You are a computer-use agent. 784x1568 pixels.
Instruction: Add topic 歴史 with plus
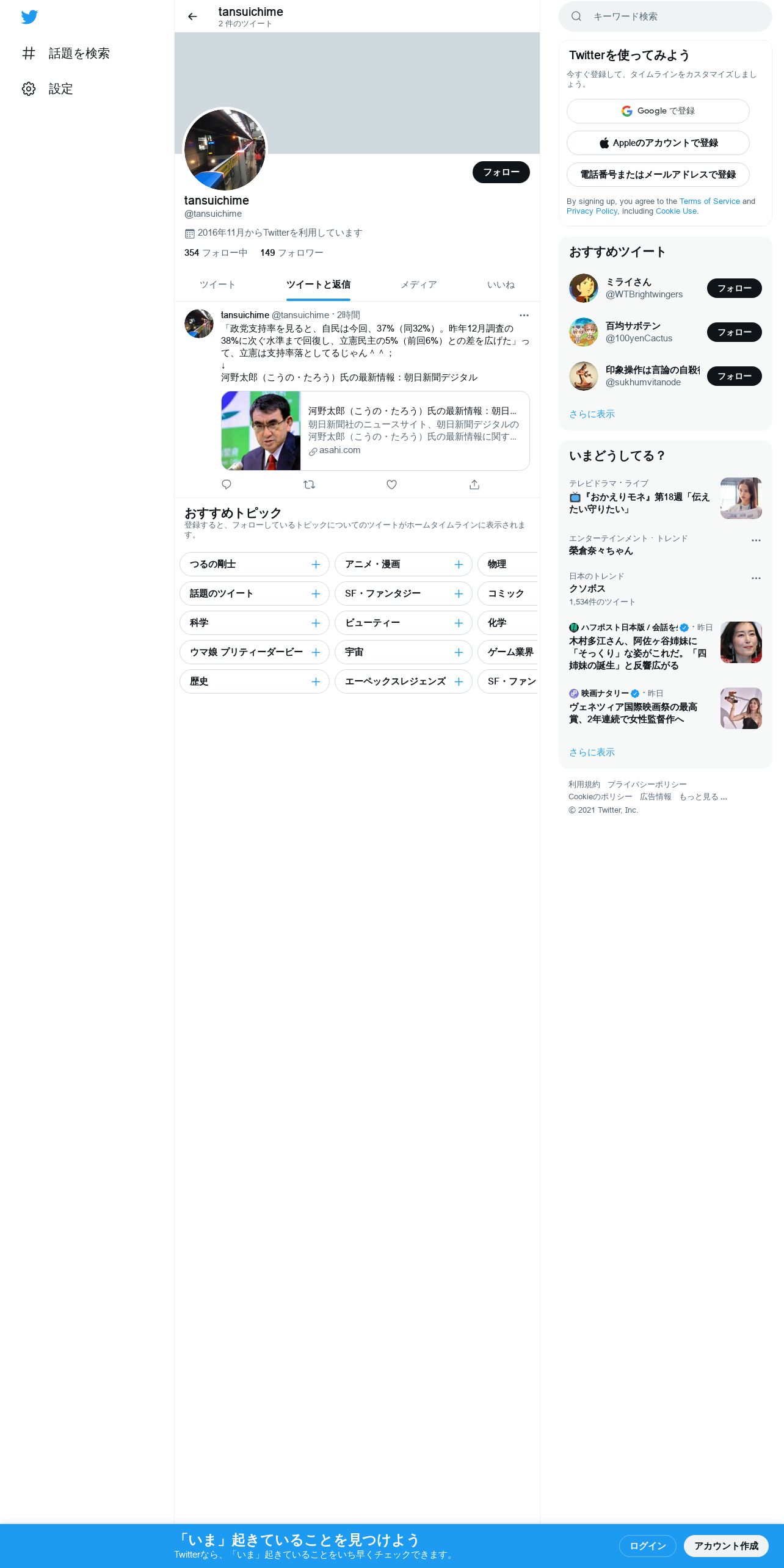pyautogui.click(x=316, y=681)
